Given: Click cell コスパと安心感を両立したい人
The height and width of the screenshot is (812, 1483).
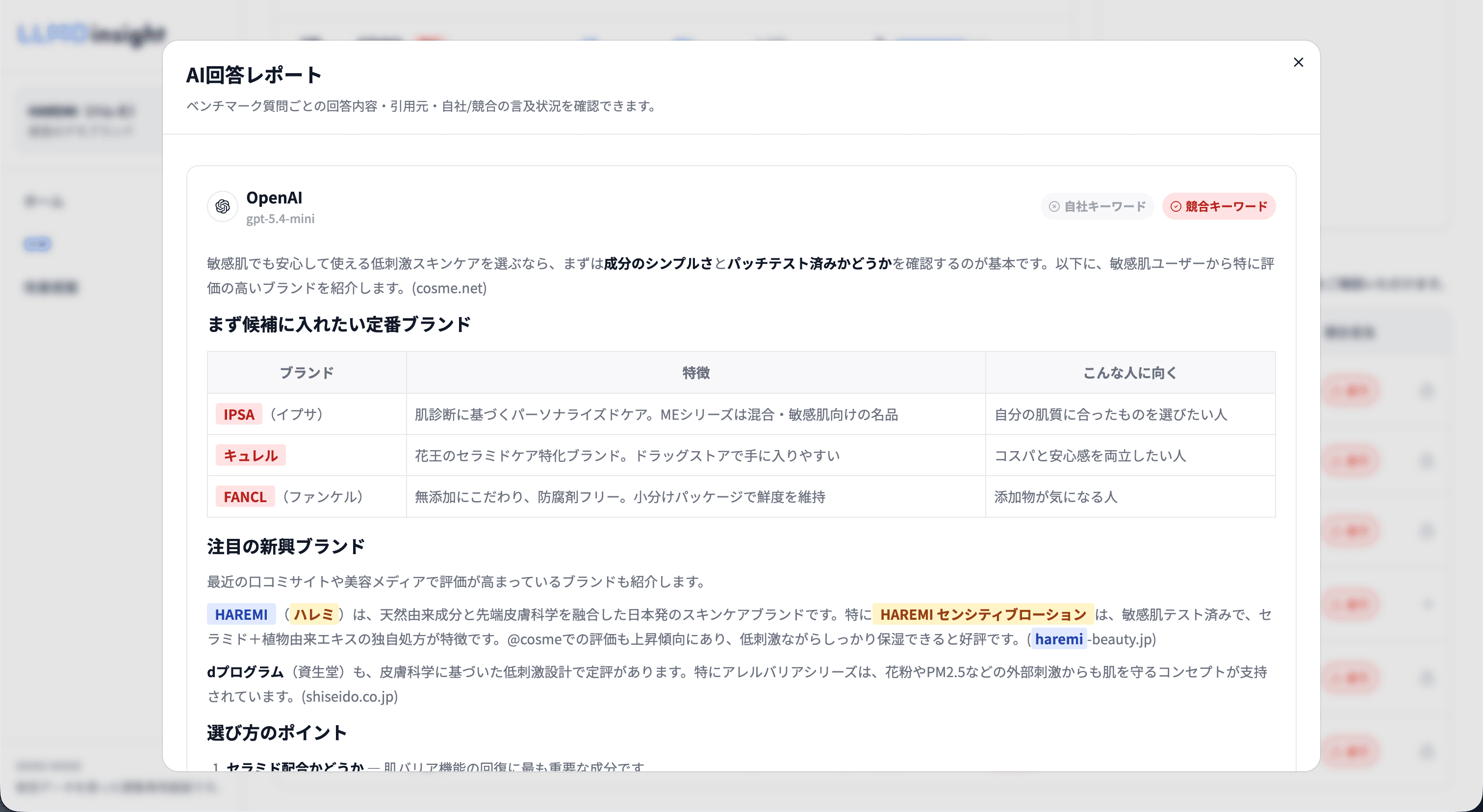Looking at the screenshot, I should pos(1130,455).
